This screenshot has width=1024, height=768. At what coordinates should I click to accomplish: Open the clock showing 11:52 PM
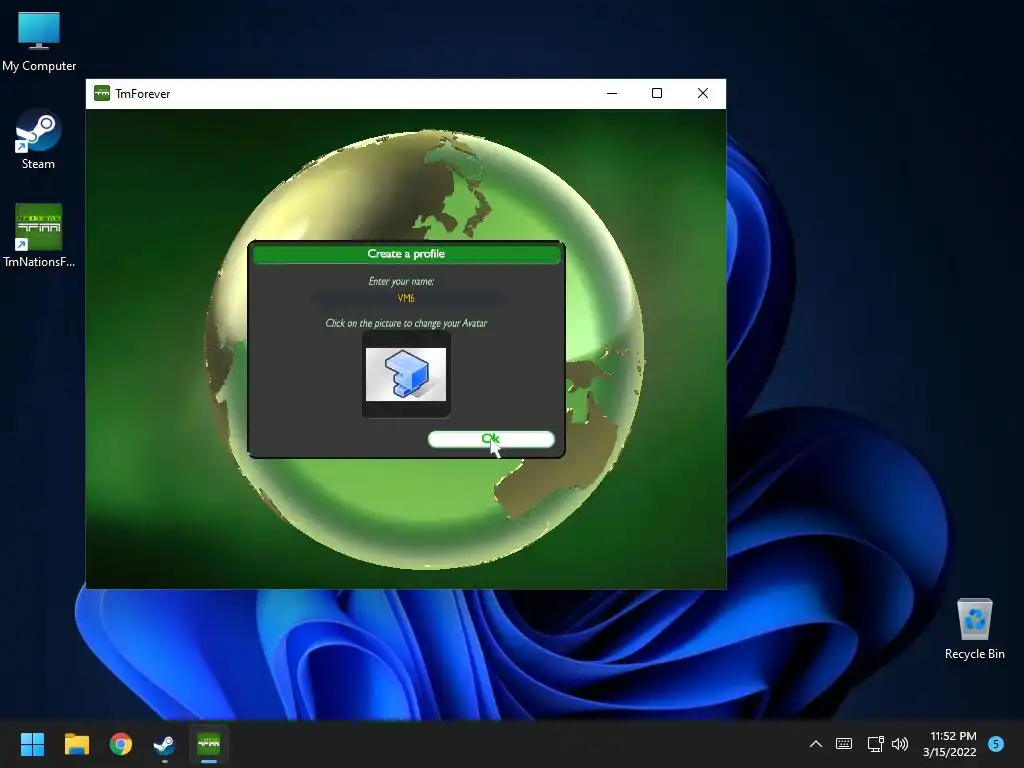(950, 744)
